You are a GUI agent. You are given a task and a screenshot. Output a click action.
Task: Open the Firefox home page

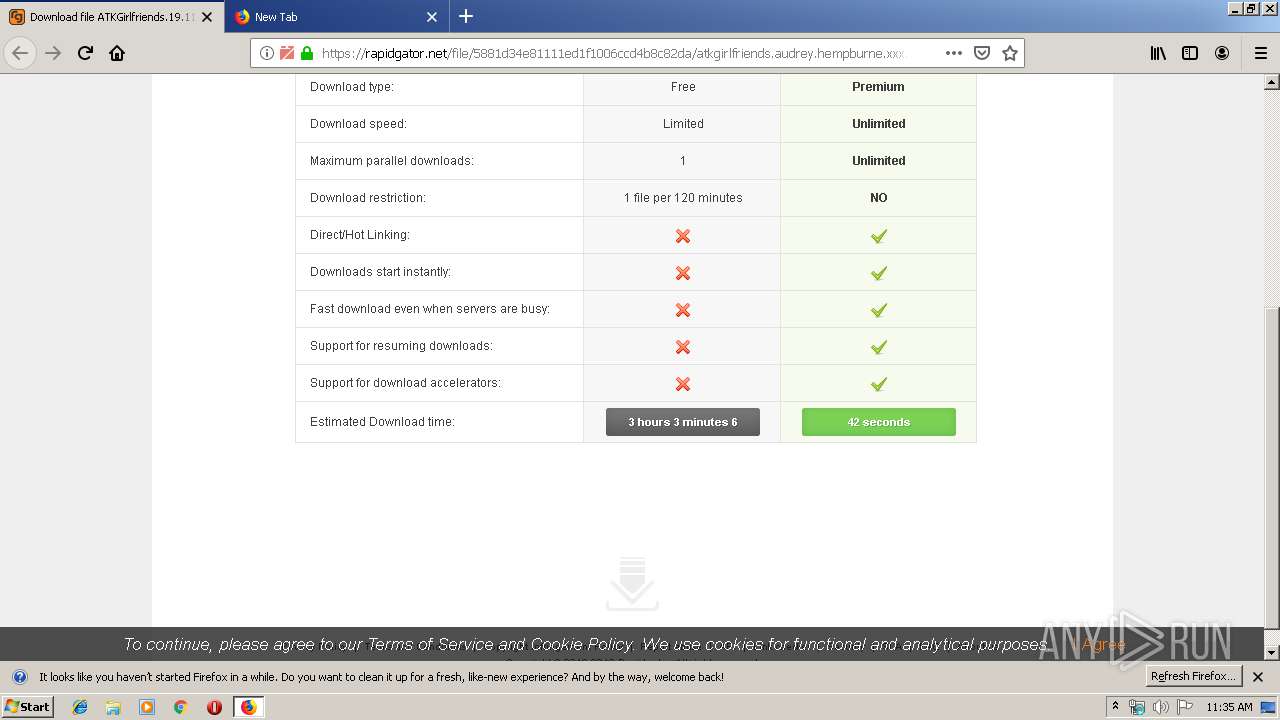117,53
